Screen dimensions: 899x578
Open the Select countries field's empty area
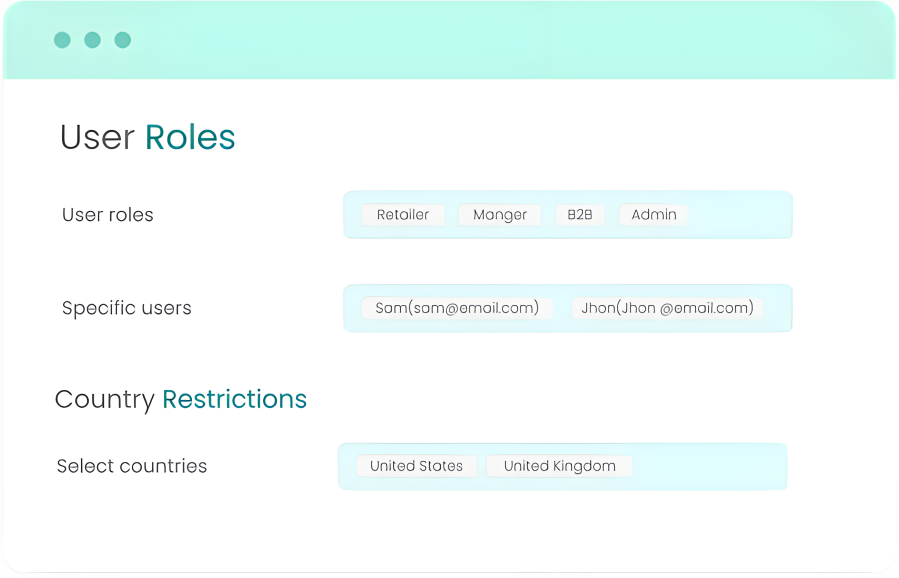[x=710, y=466]
